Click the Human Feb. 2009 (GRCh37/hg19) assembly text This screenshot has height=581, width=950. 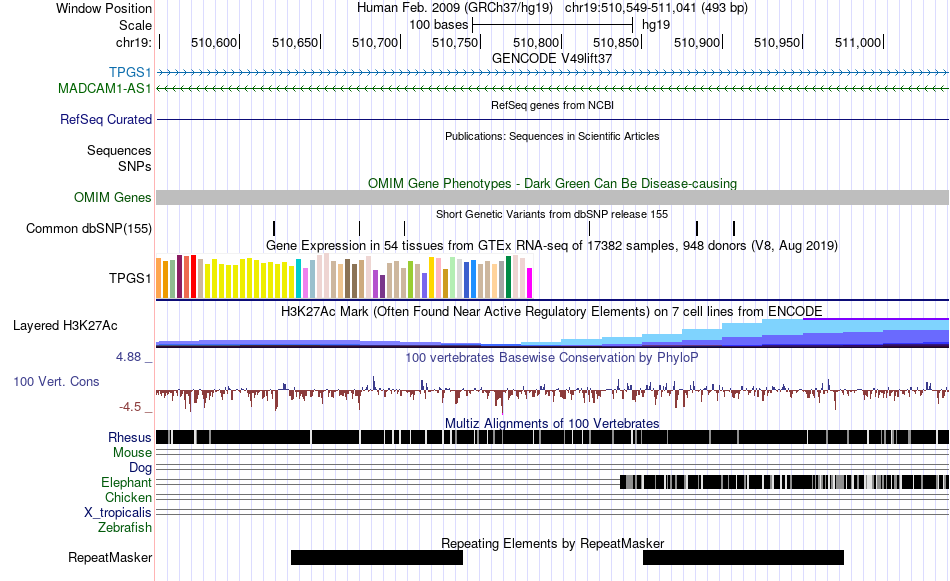pyautogui.click(x=455, y=8)
